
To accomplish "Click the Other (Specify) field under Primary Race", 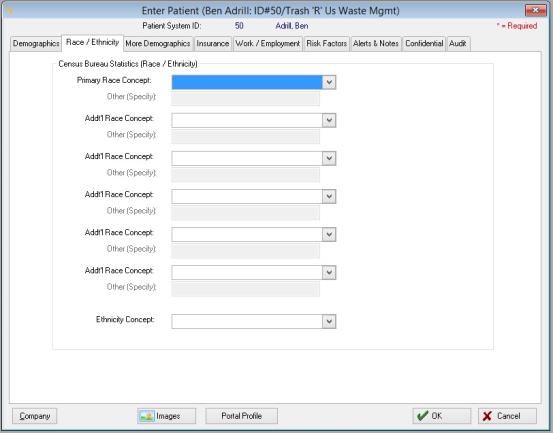I will click(245, 98).
